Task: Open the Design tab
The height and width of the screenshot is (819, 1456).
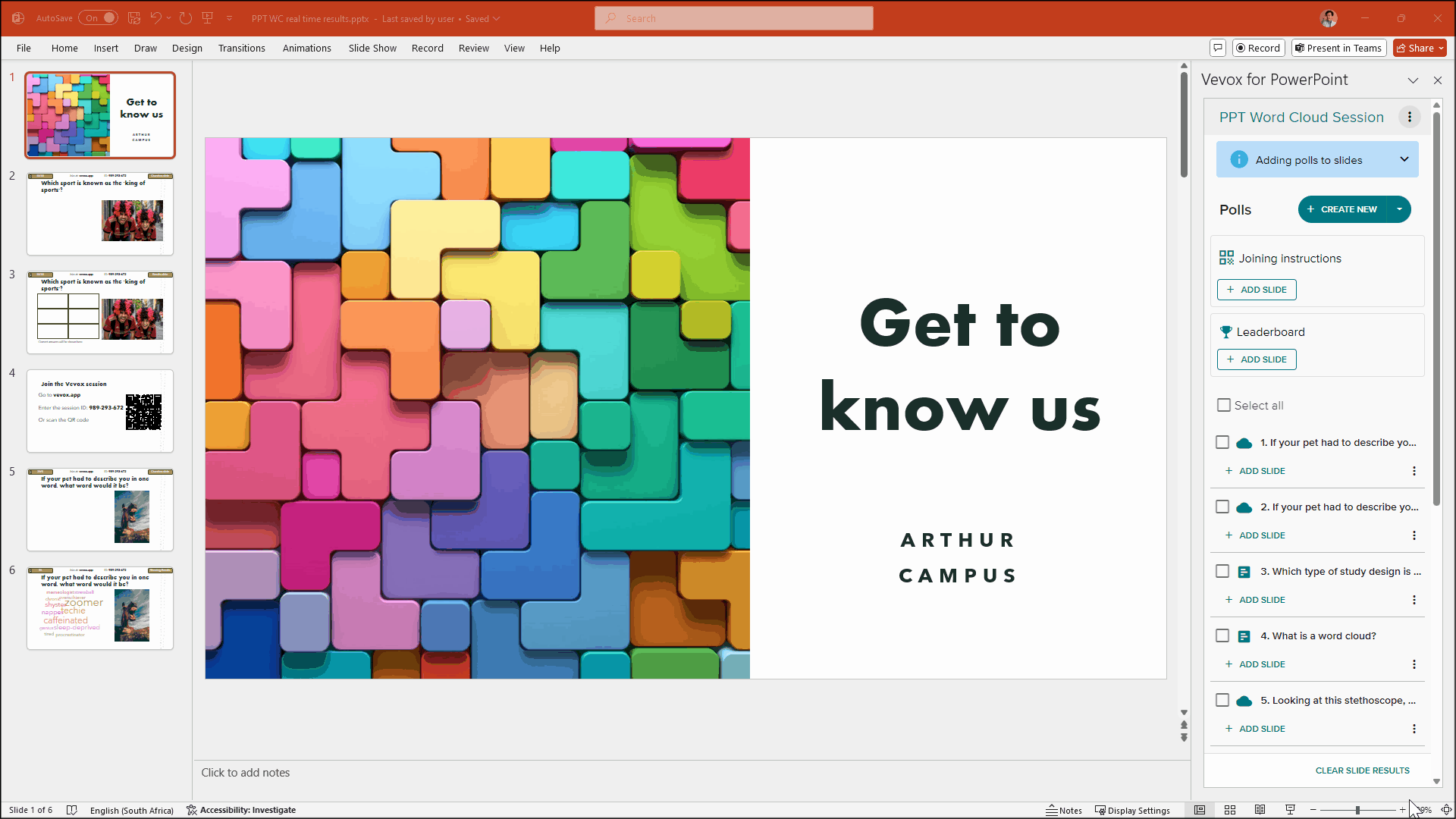Action: pos(187,48)
